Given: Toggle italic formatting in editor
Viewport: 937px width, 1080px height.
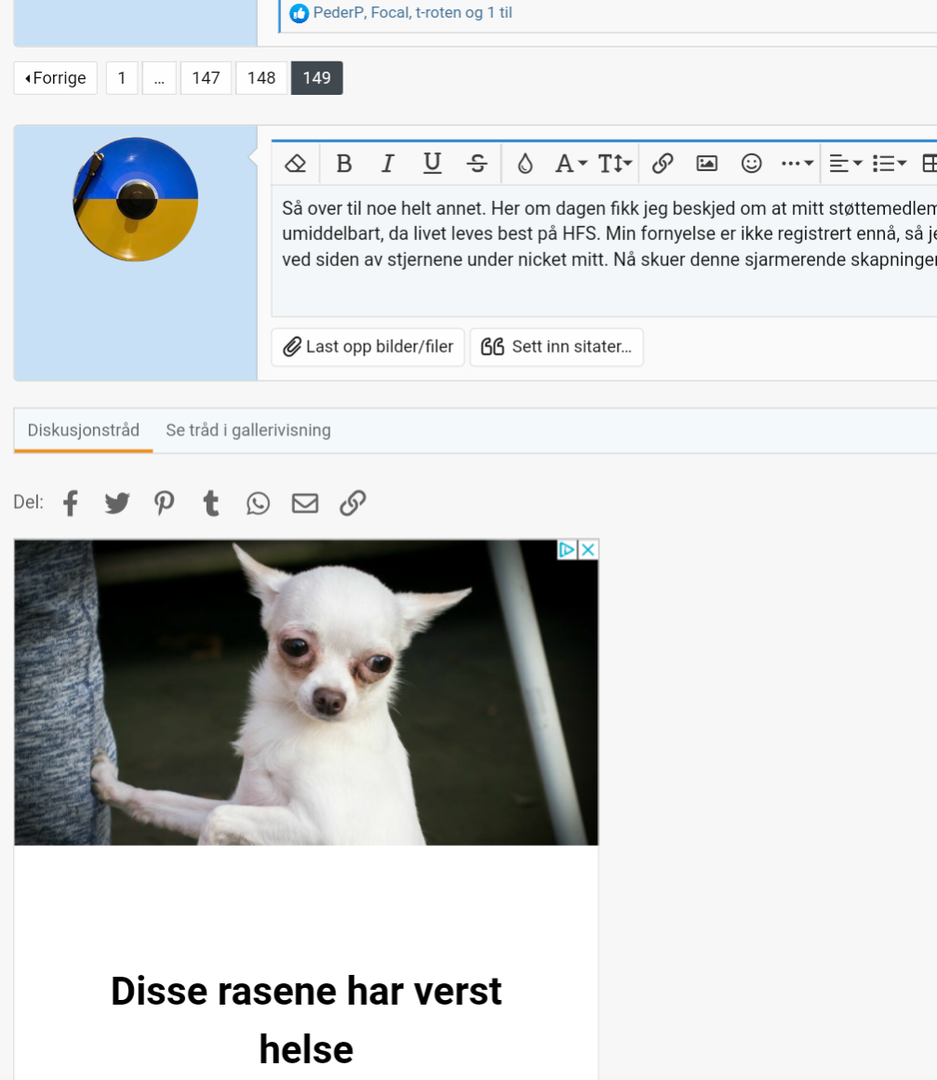Looking at the screenshot, I should pyautogui.click(x=387, y=163).
